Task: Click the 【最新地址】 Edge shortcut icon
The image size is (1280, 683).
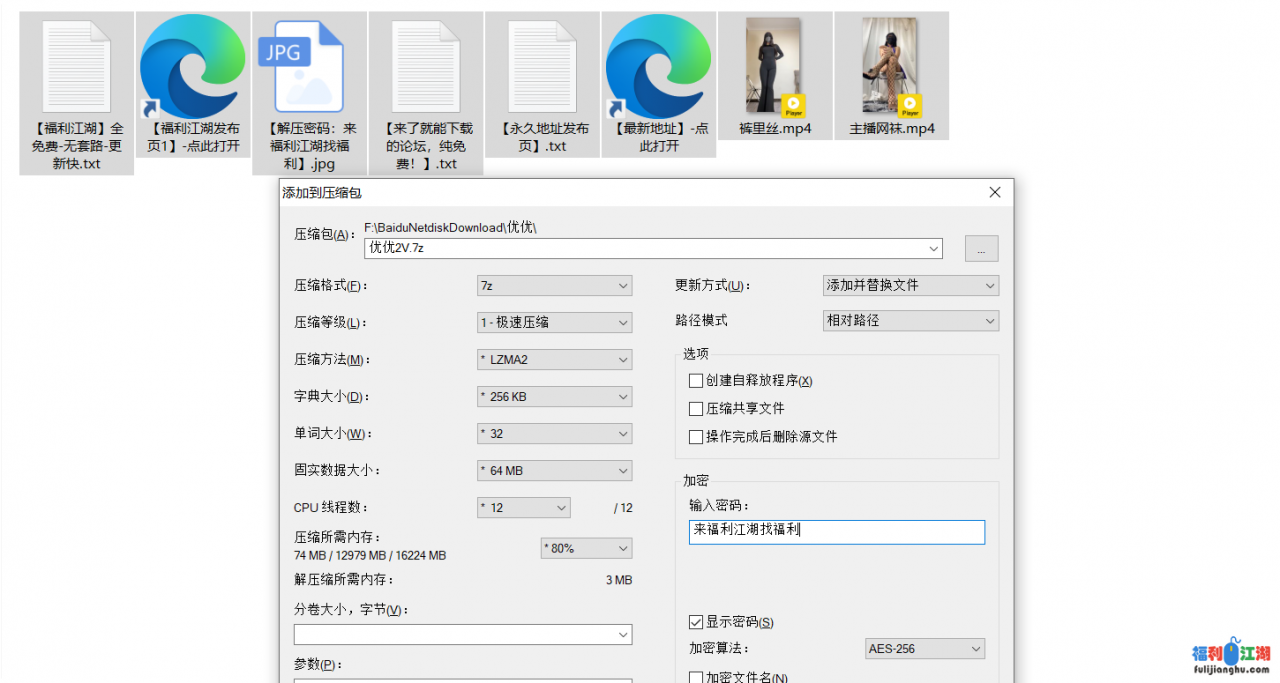Action: [x=658, y=66]
